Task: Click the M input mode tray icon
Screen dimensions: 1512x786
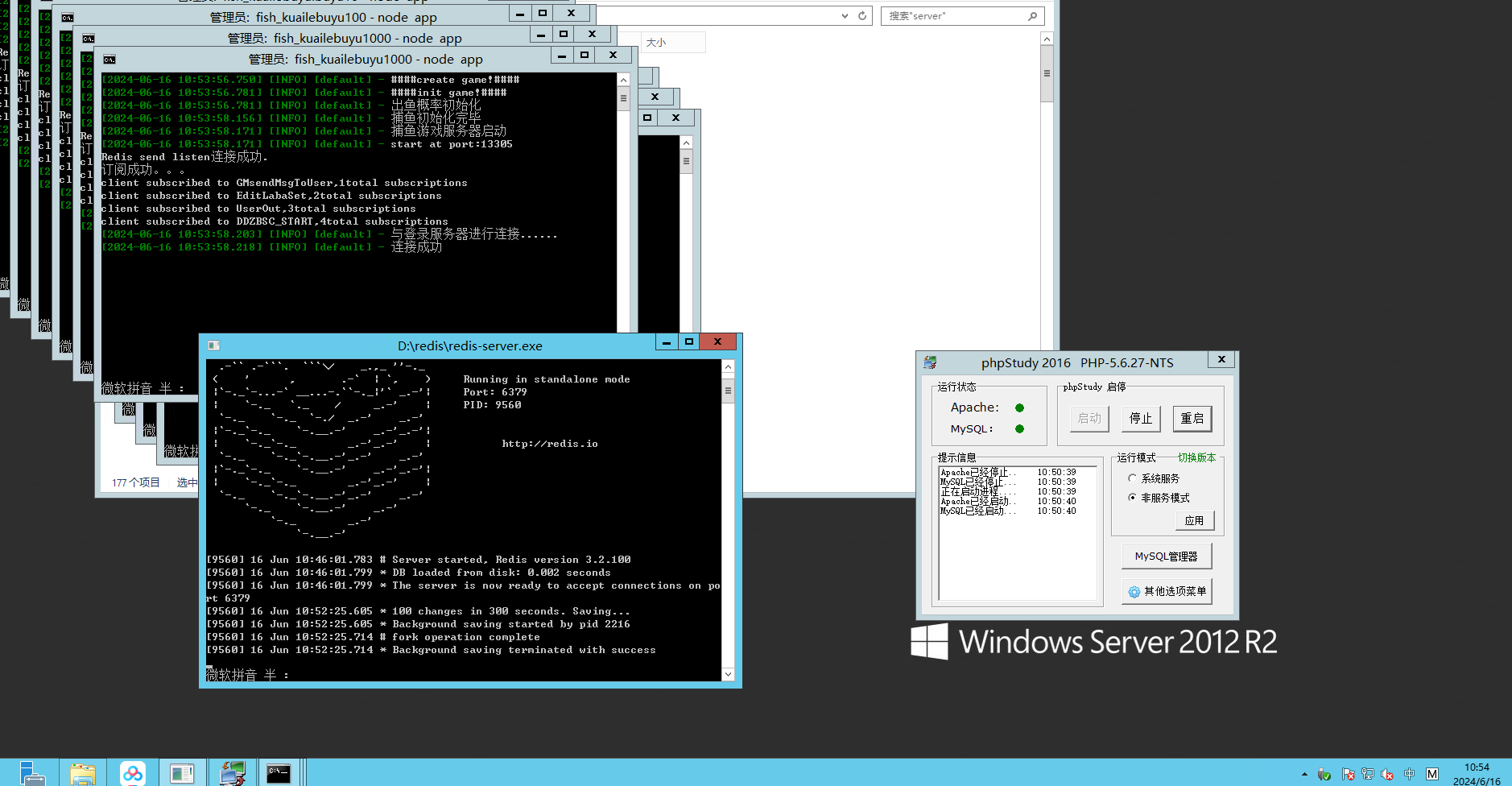Action: click(1432, 774)
